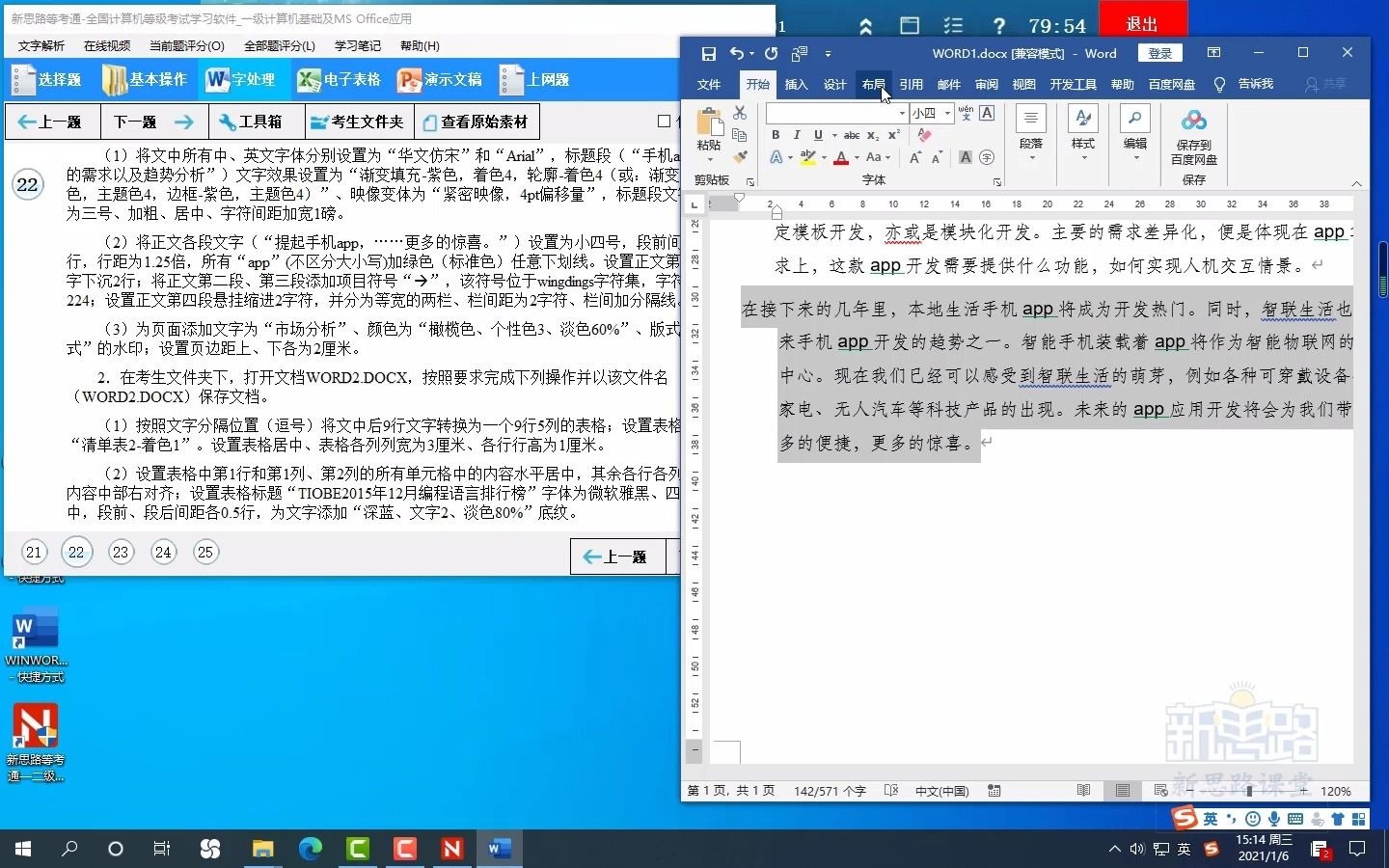Image resolution: width=1389 pixels, height=868 pixels.
Task: Check the checkbox above the question panel
Action: (x=665, y=122)
